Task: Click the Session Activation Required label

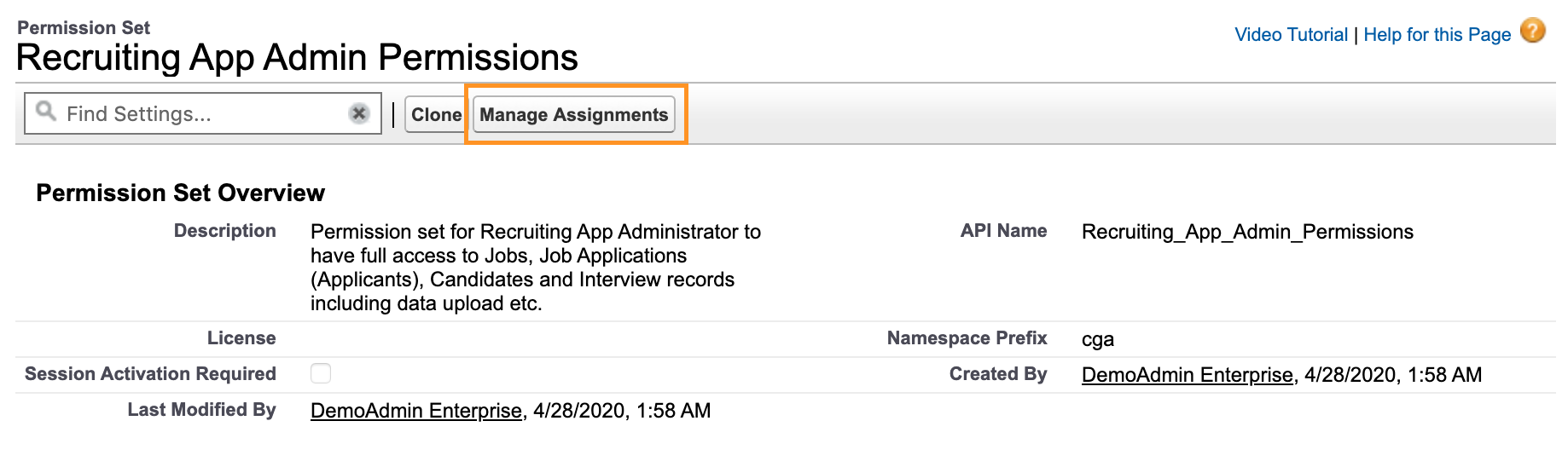Action: 150,374
